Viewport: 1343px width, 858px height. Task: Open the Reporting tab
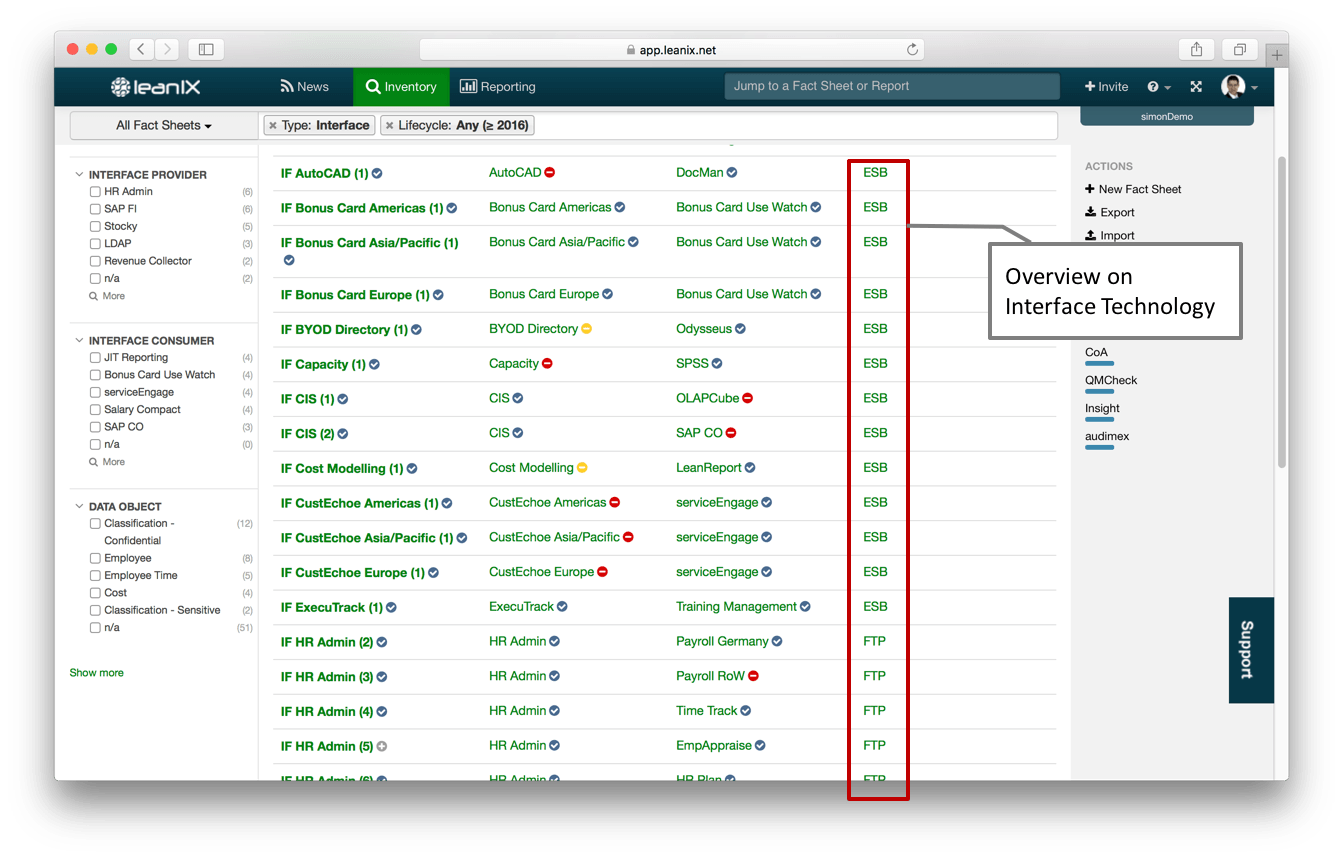point(498,87)
